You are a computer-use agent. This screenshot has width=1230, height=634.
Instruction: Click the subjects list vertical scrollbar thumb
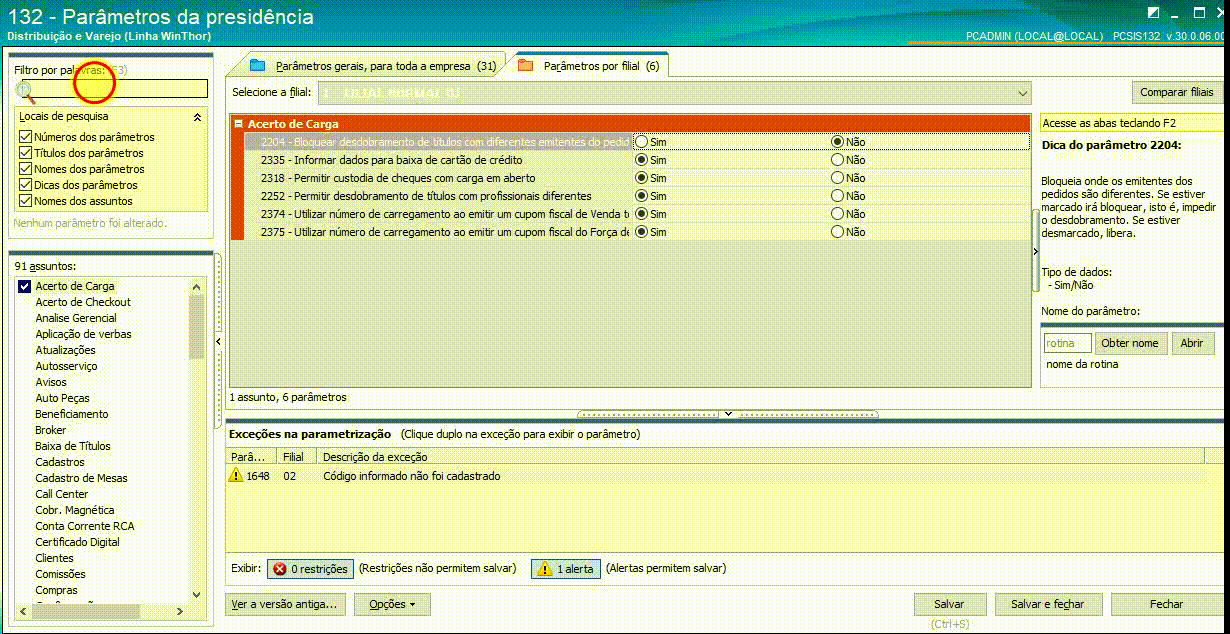(x=196, y=326)
